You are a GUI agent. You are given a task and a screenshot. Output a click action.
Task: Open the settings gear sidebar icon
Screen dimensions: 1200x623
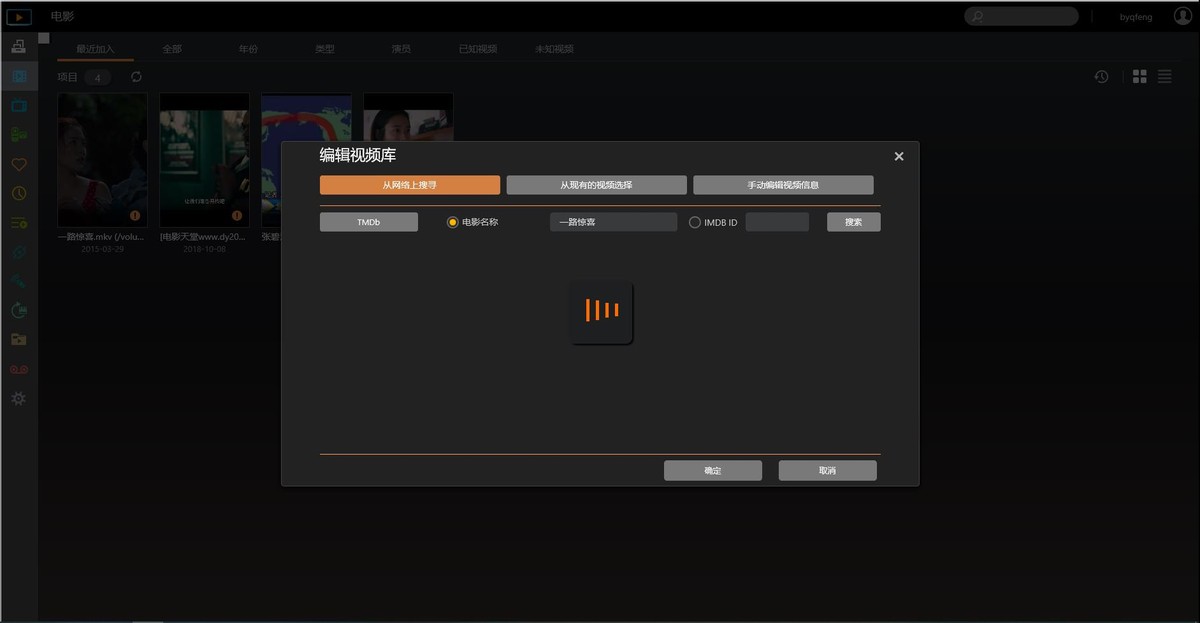[19, 398]
